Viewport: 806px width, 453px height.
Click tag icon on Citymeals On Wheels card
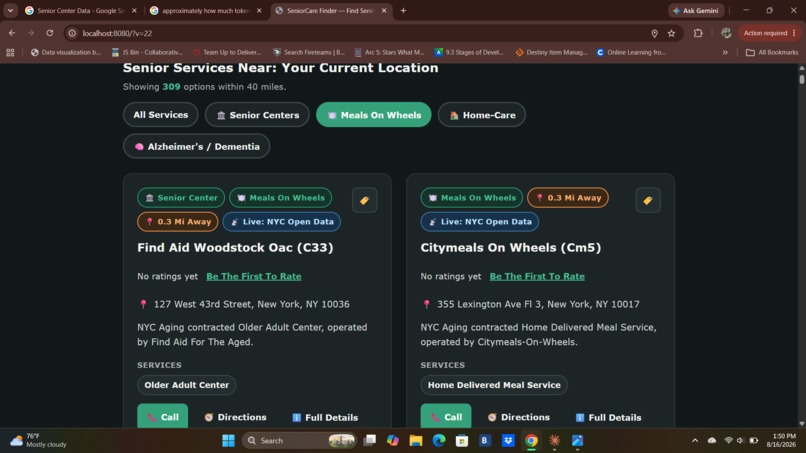coord(648,200)
